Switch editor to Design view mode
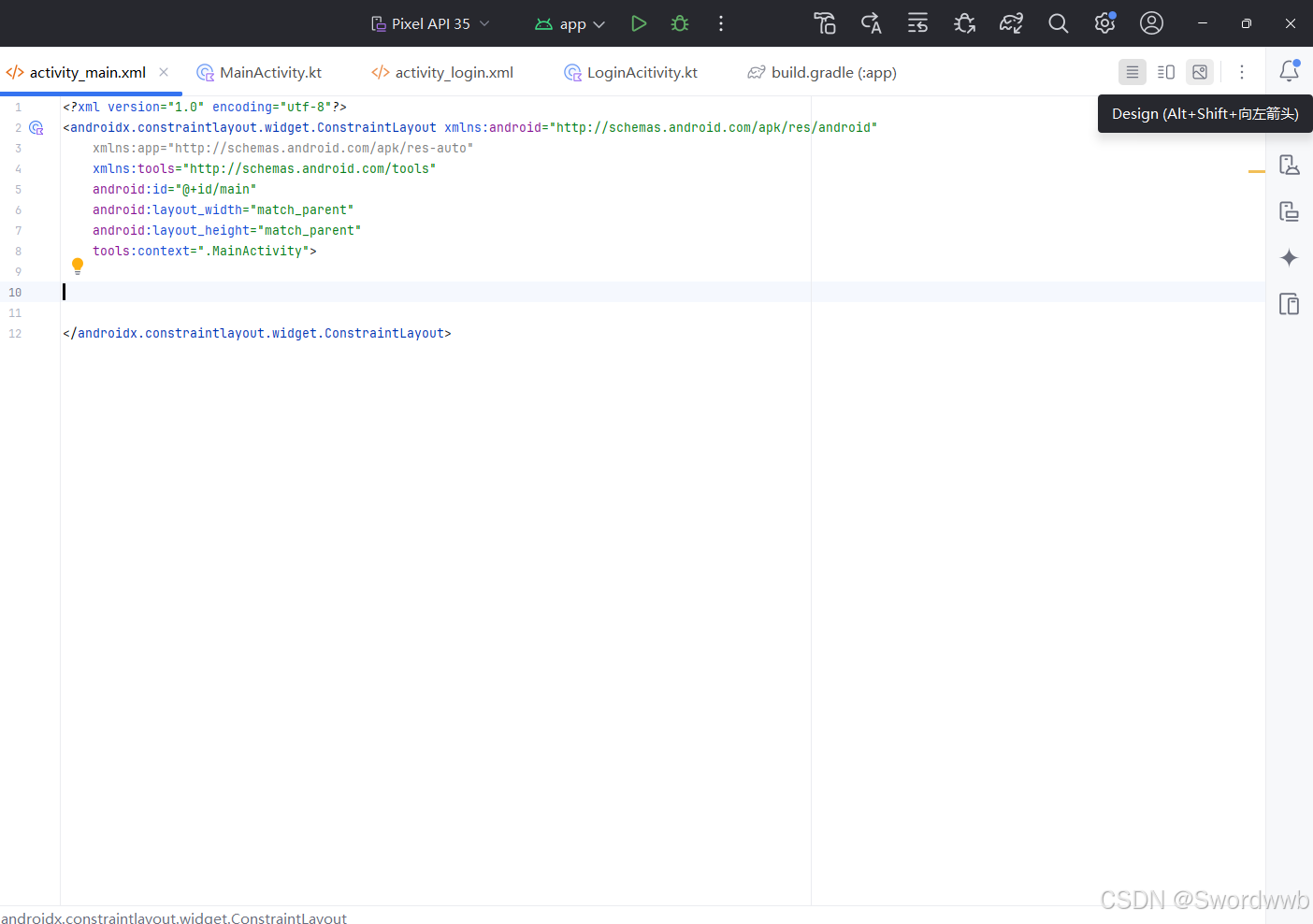The image size is (1313, 924). pyautogui.click(x=1200, y=71)
